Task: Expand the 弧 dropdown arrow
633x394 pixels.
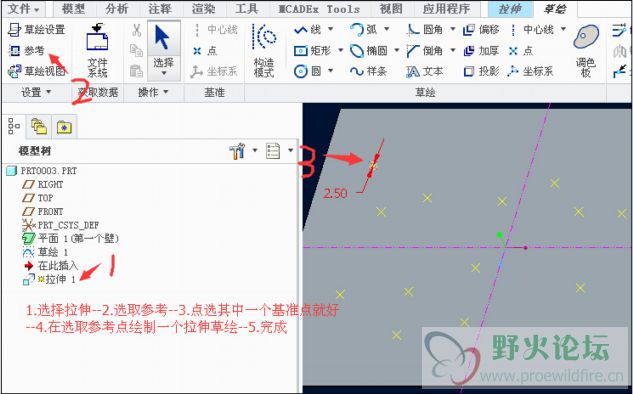Action: pyautogui.click(x=387, y=29)
